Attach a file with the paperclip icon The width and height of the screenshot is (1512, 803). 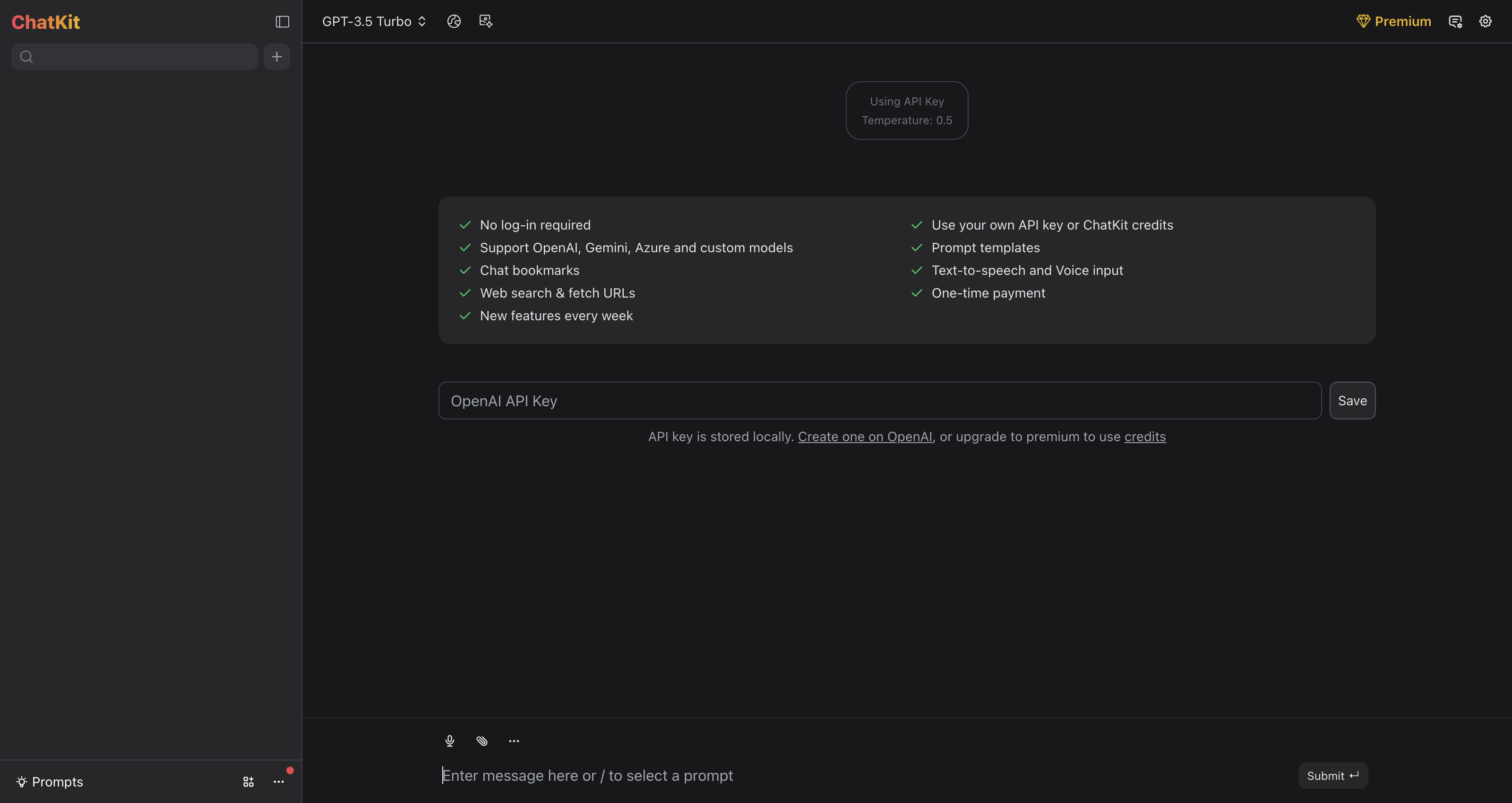click(x=482, y=741)
